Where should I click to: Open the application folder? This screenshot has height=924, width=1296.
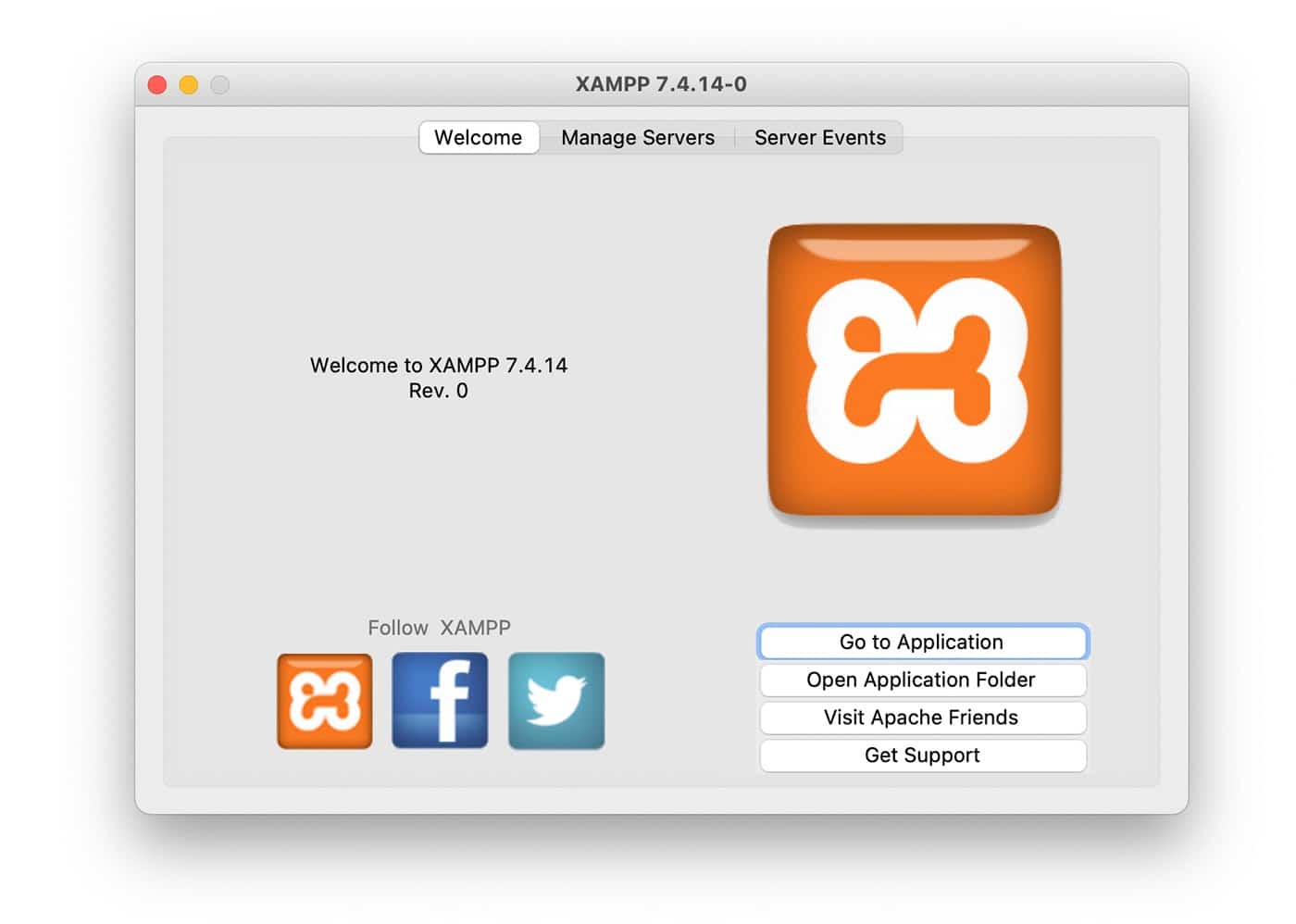pos(921,680)
